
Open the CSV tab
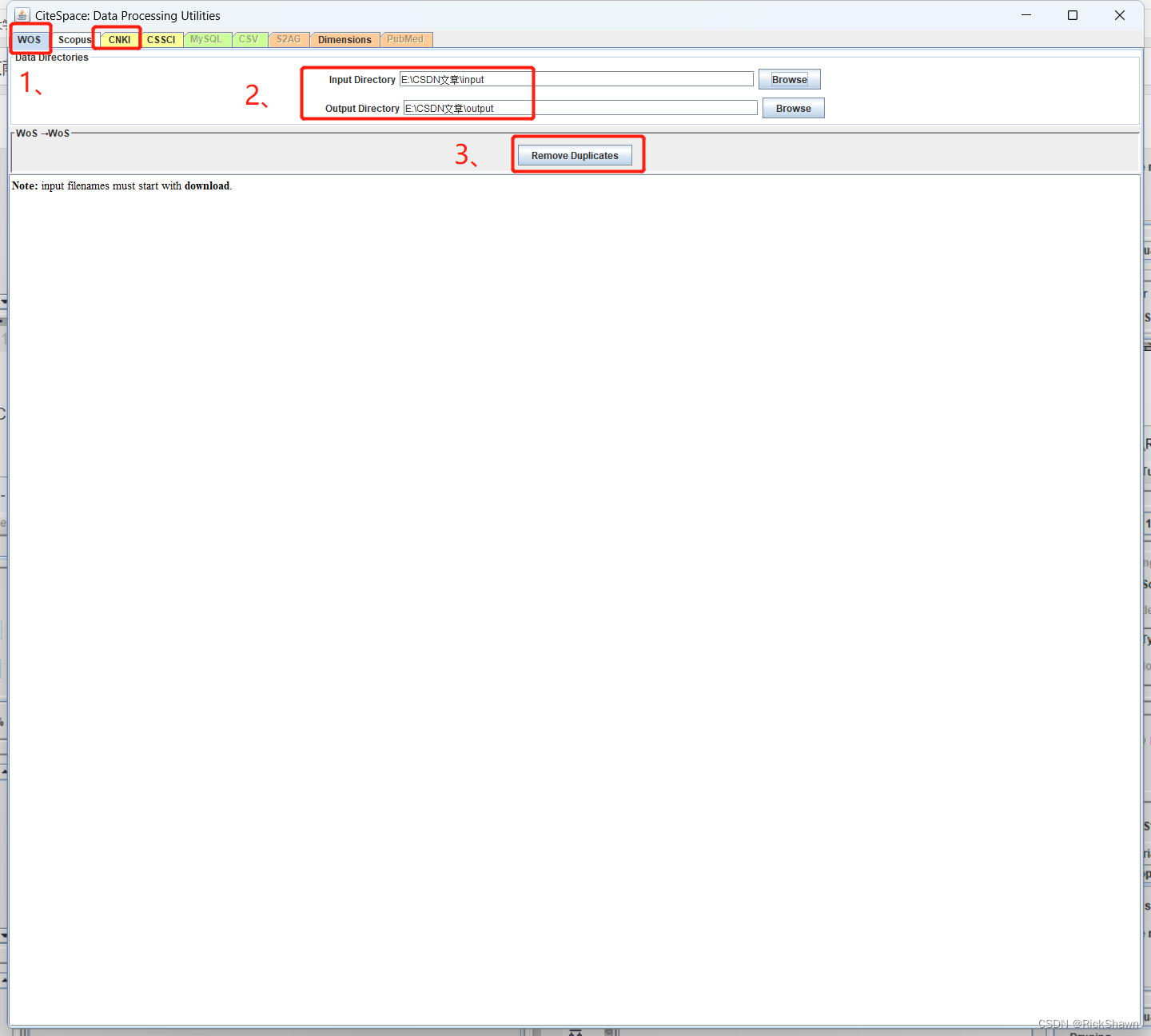[249, 39]
